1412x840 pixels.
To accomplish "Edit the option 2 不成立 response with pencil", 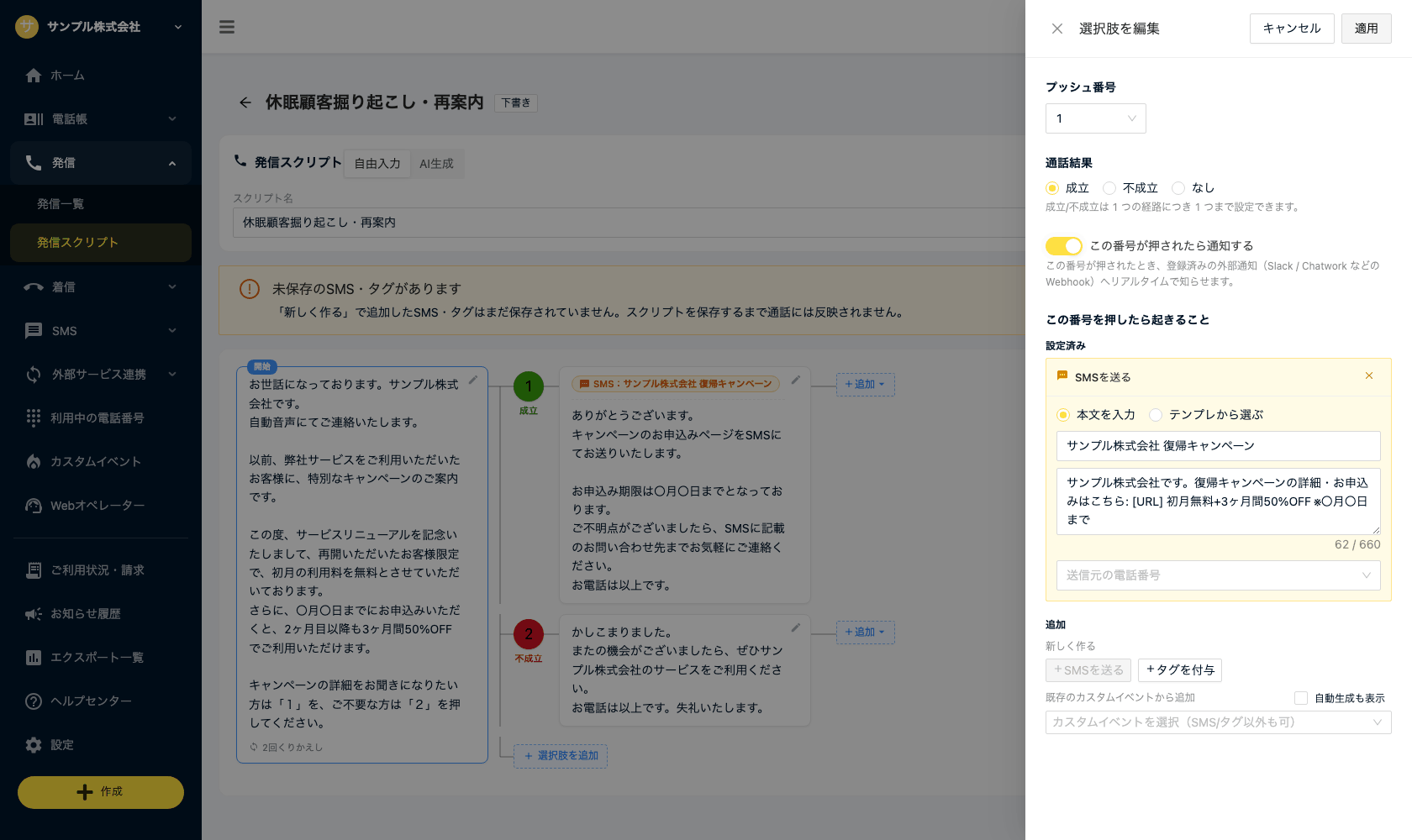I will pos(795,628).
